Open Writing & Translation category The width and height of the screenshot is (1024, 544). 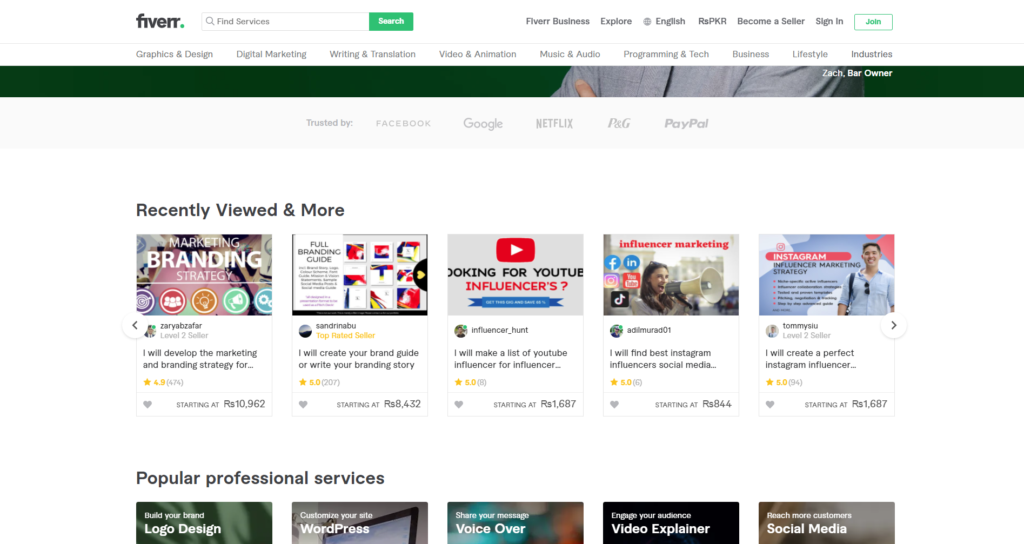click(372, 54)
